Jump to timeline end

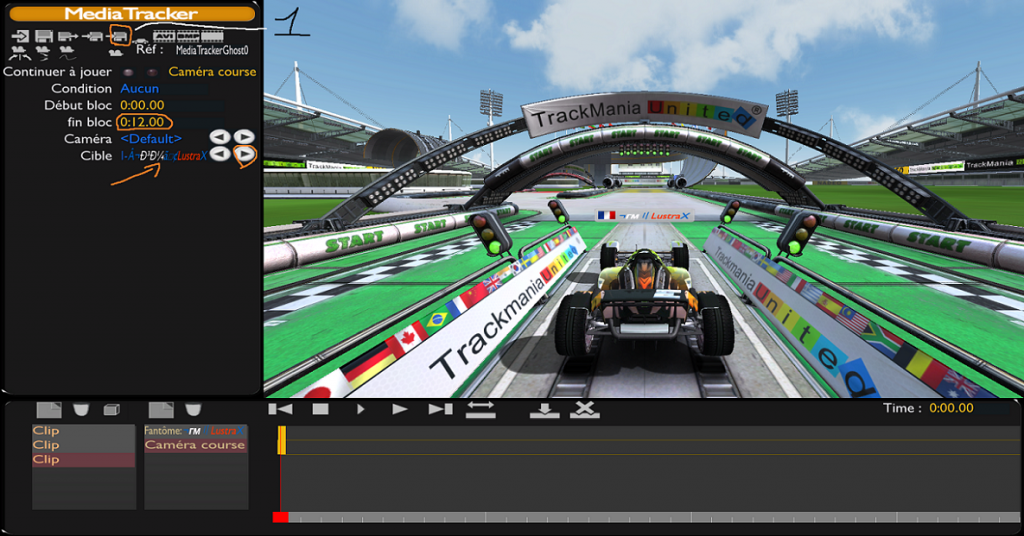tap(440, 409)
